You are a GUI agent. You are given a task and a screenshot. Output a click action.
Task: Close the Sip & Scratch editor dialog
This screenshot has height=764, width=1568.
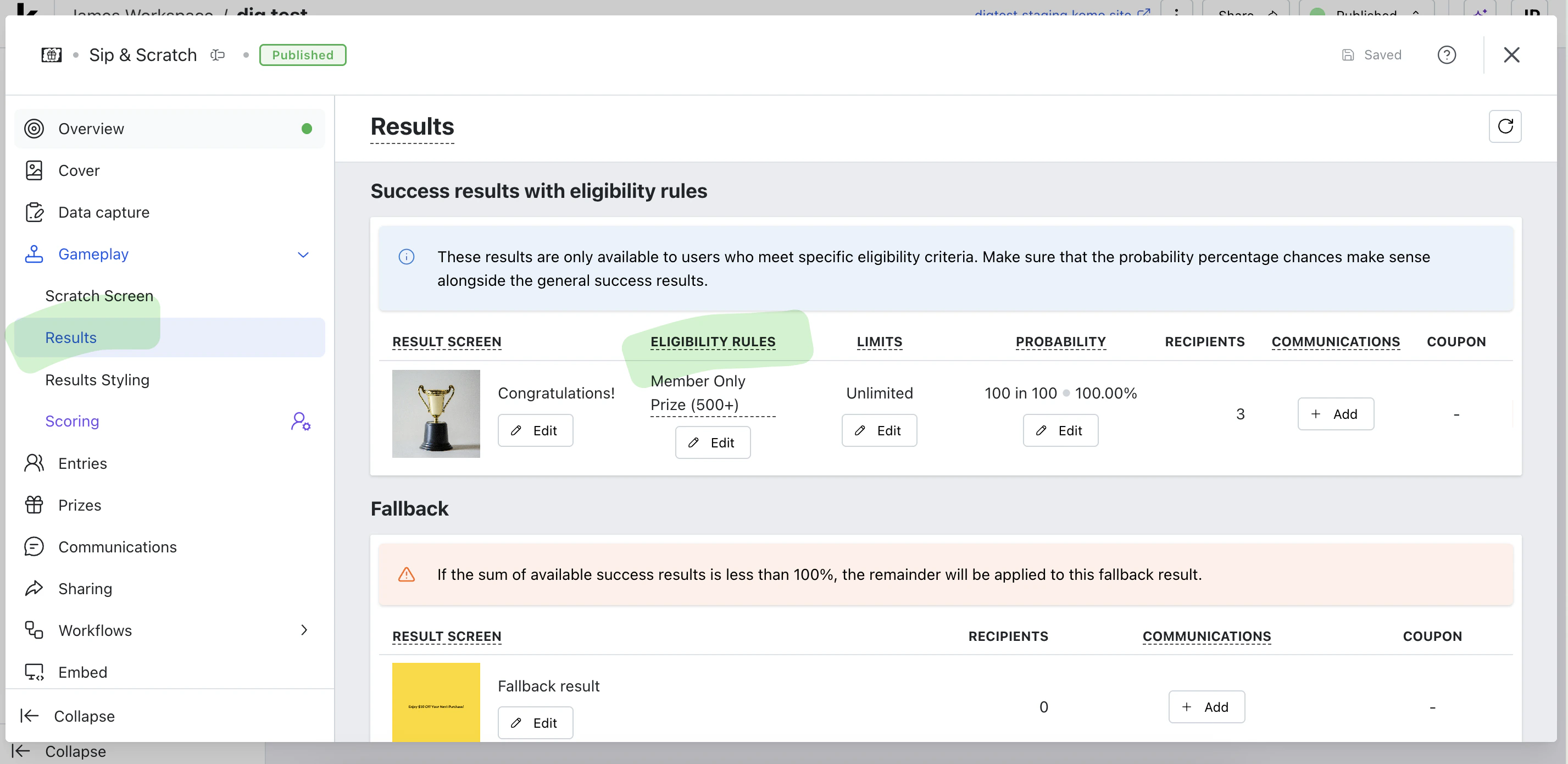[1511, 55]
